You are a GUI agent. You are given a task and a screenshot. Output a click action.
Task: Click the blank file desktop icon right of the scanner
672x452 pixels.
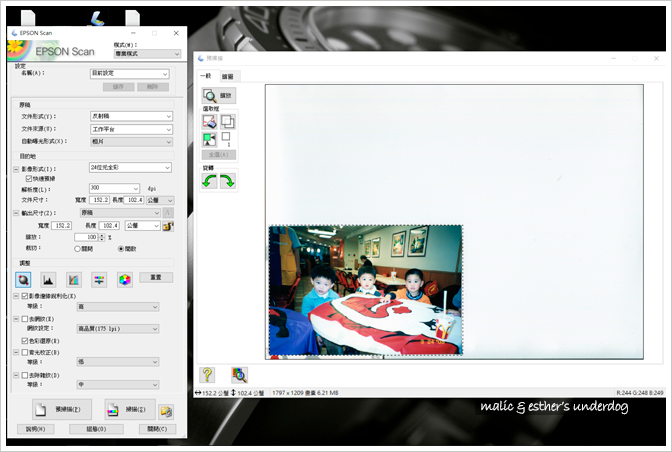point(132,18)
